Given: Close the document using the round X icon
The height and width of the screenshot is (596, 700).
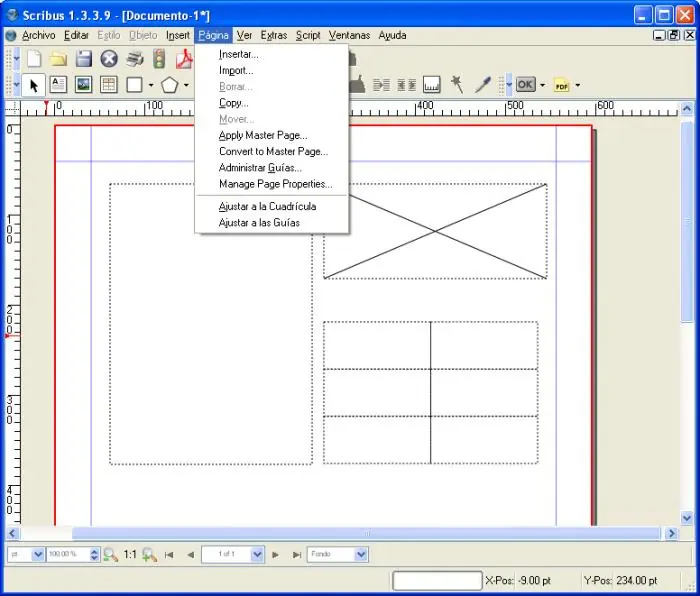Looking at the screenshot, I should coord(109,59).
